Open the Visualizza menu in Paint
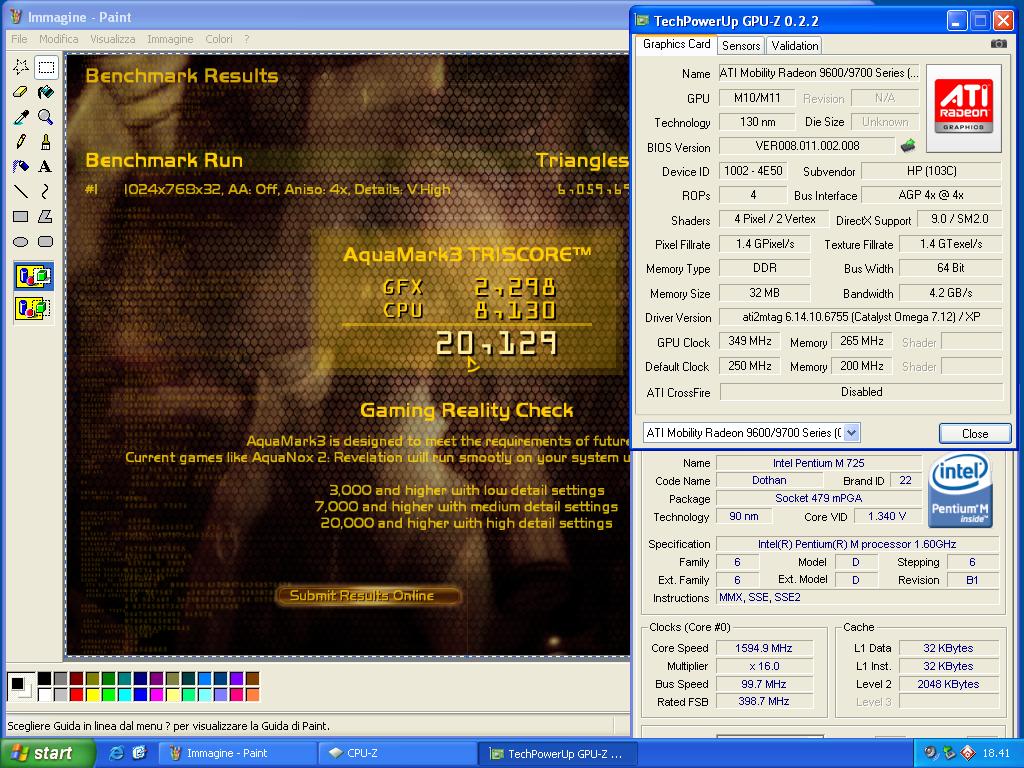This screenshot has height=768, width=1024. pos(113,39)
